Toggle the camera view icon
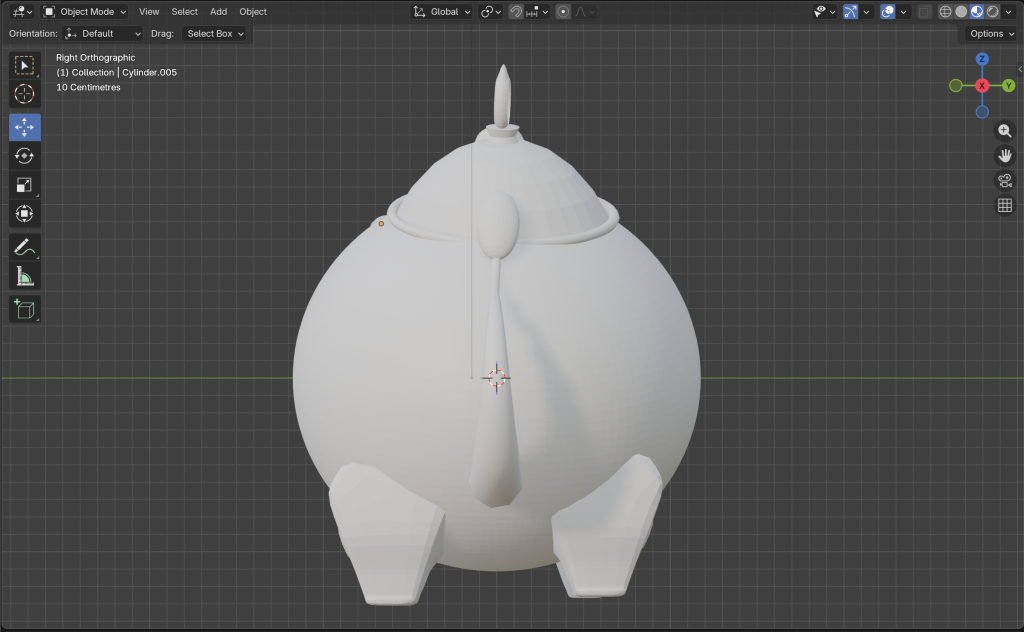Image resolution: width=1024 pixels, height=632 pixels. tap(1005, 181)
